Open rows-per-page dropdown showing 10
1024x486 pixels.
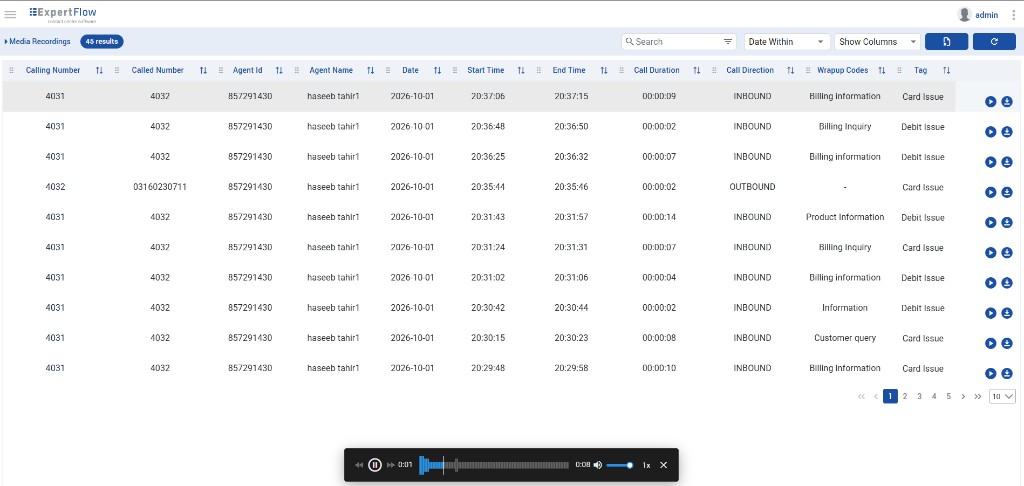tap(1002, 397)
